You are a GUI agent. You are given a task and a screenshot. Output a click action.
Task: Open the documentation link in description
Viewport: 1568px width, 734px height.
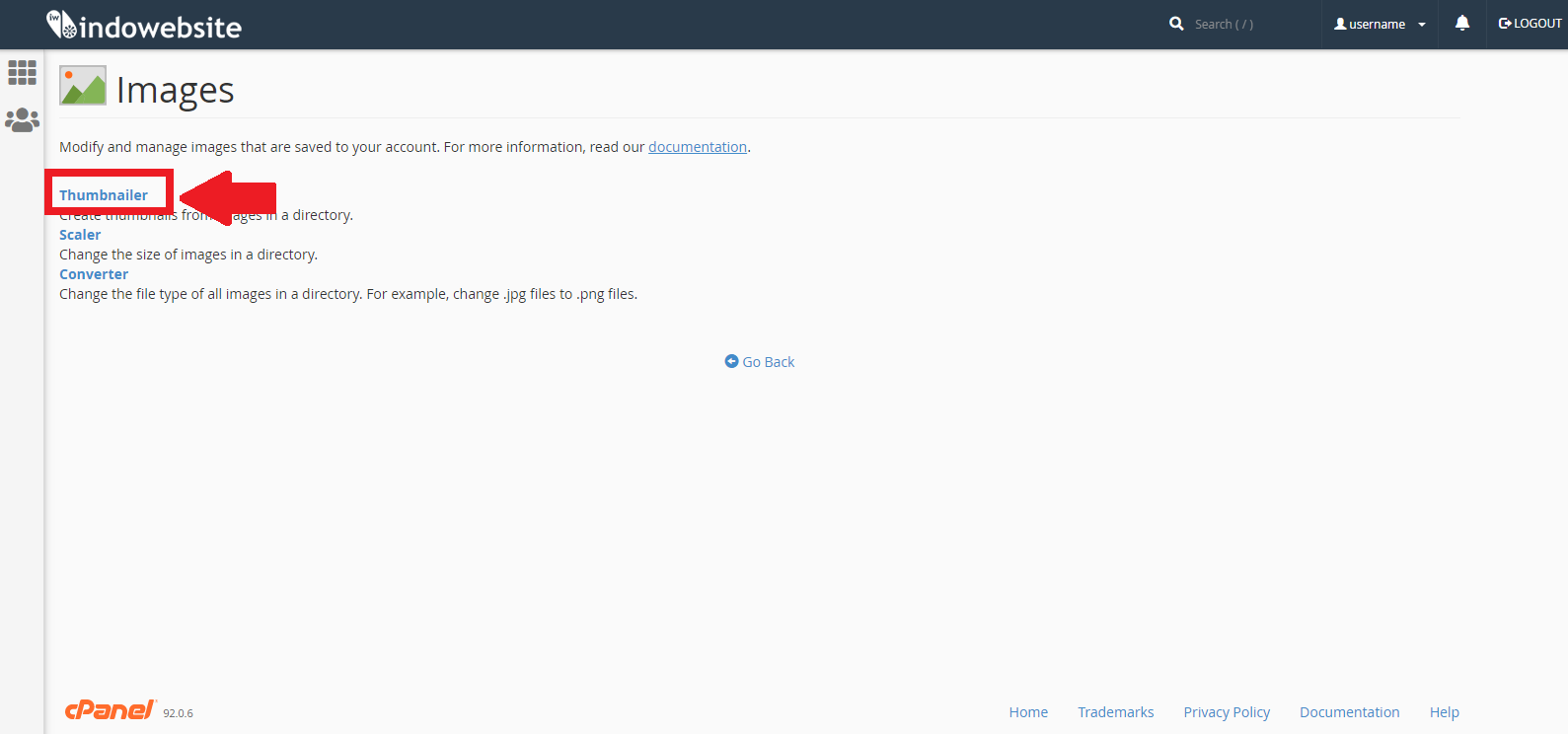(698, 147)
